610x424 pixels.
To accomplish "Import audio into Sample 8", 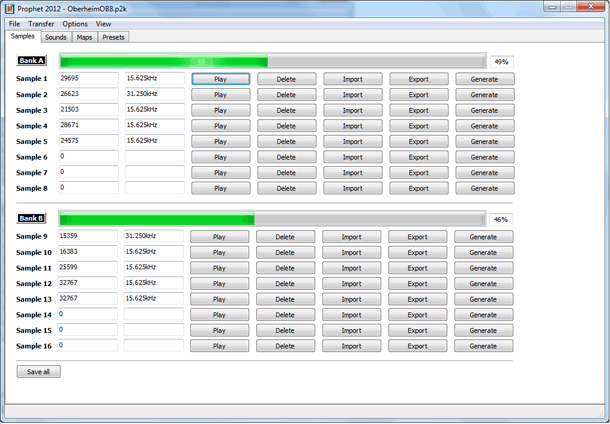I will [x=353, y=188].
